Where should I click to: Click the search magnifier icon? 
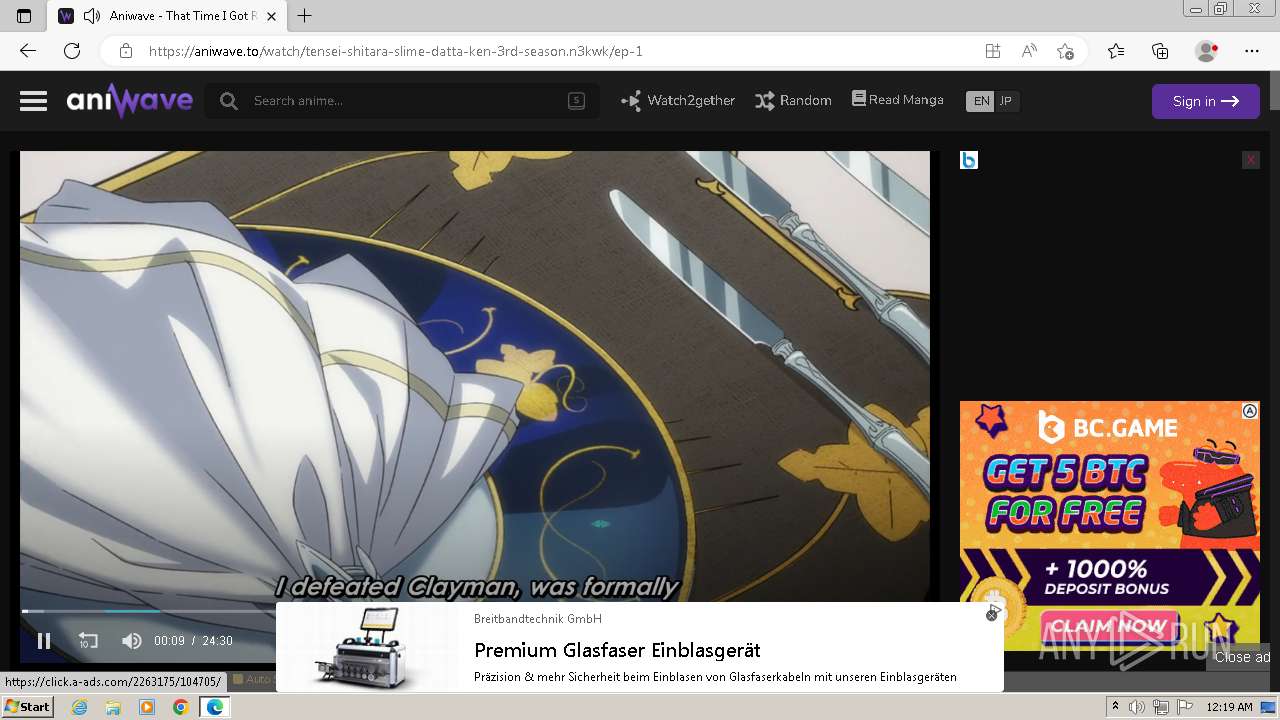click(x=229, y=101)
